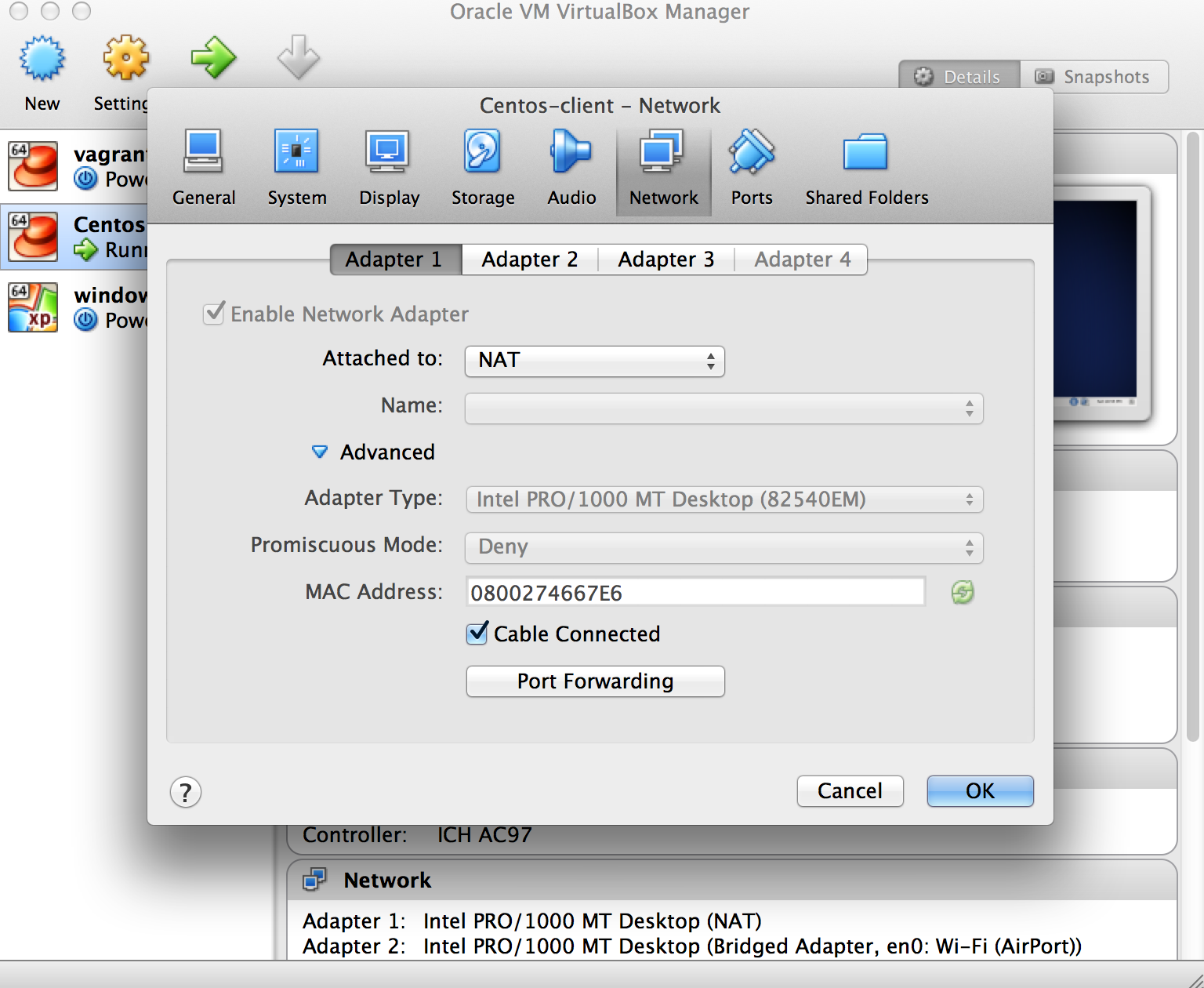Switch to the Adapter 1 tab
Image resolution: width=1204 pixels, height=988 pixels.
(x=396, y=260)
